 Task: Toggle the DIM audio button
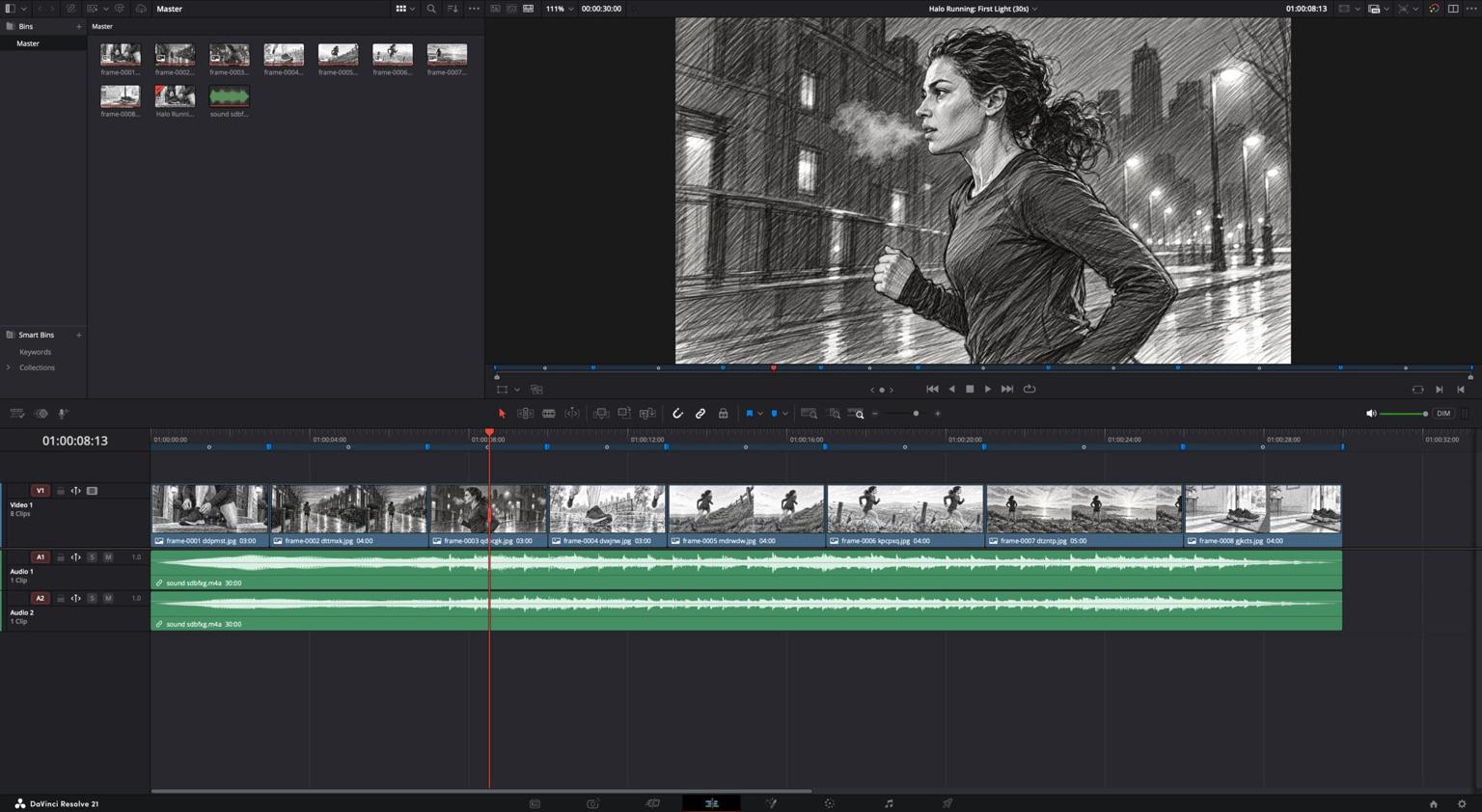tap(1443, 414)
